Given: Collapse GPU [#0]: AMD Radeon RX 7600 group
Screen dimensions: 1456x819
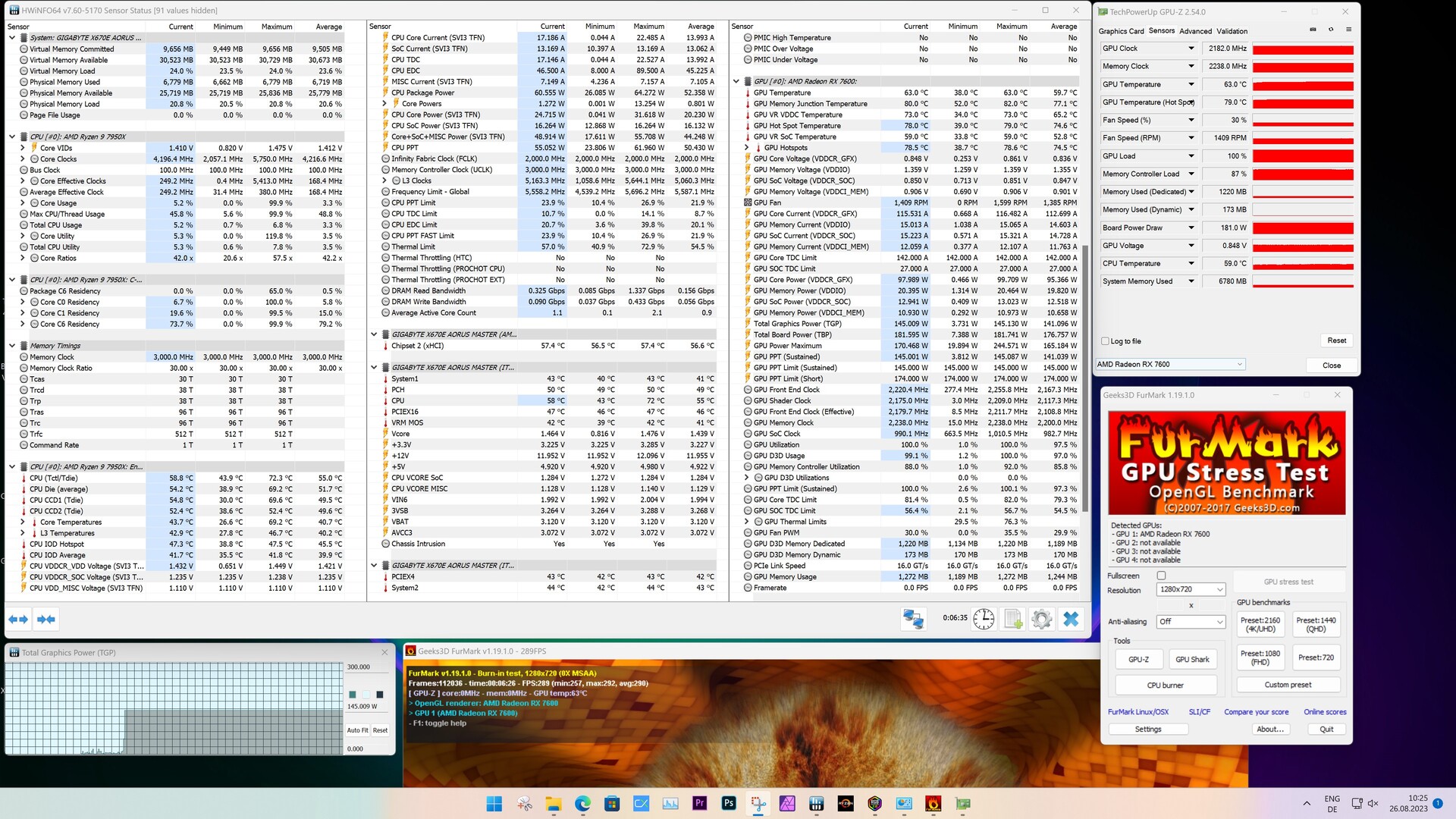Looking at the screenshot, I should pos(736,82).
